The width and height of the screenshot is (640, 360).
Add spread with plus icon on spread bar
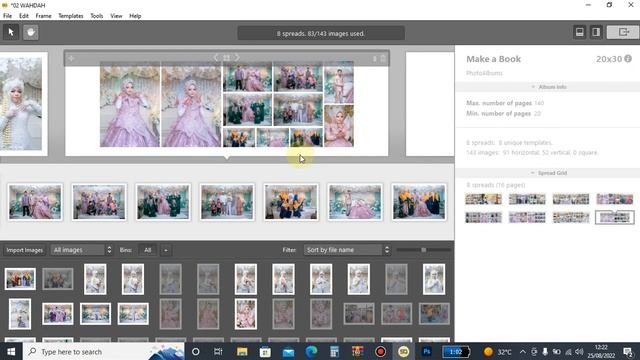[71, 58]
